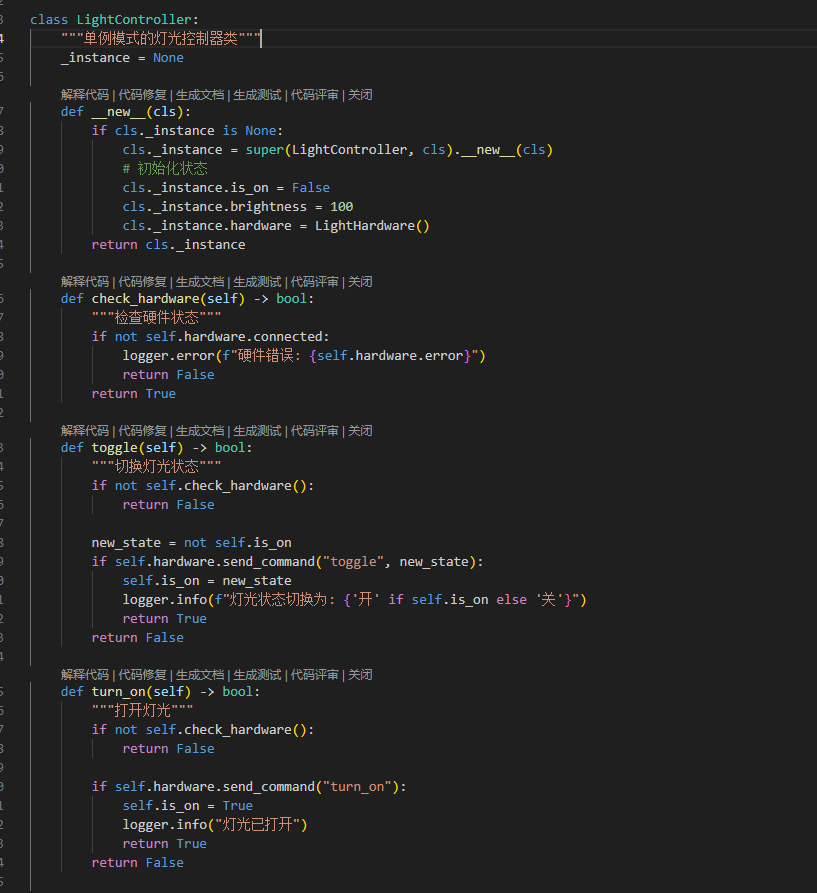
Task: Click 关闭 lens for the turn_on method
Action: click(360, 674)
